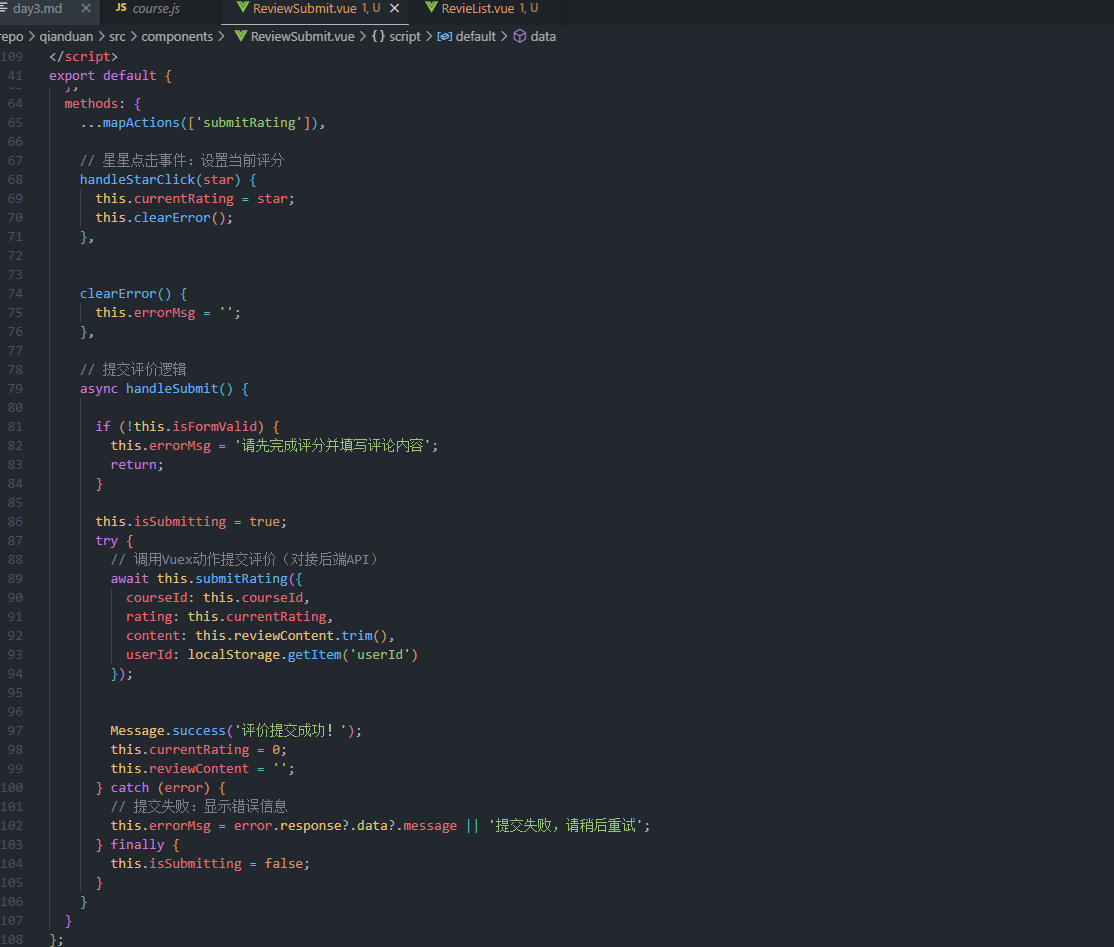Click line number 87 in the gutter
Viewport: 1114px width, 947px height.
[15, 541]
